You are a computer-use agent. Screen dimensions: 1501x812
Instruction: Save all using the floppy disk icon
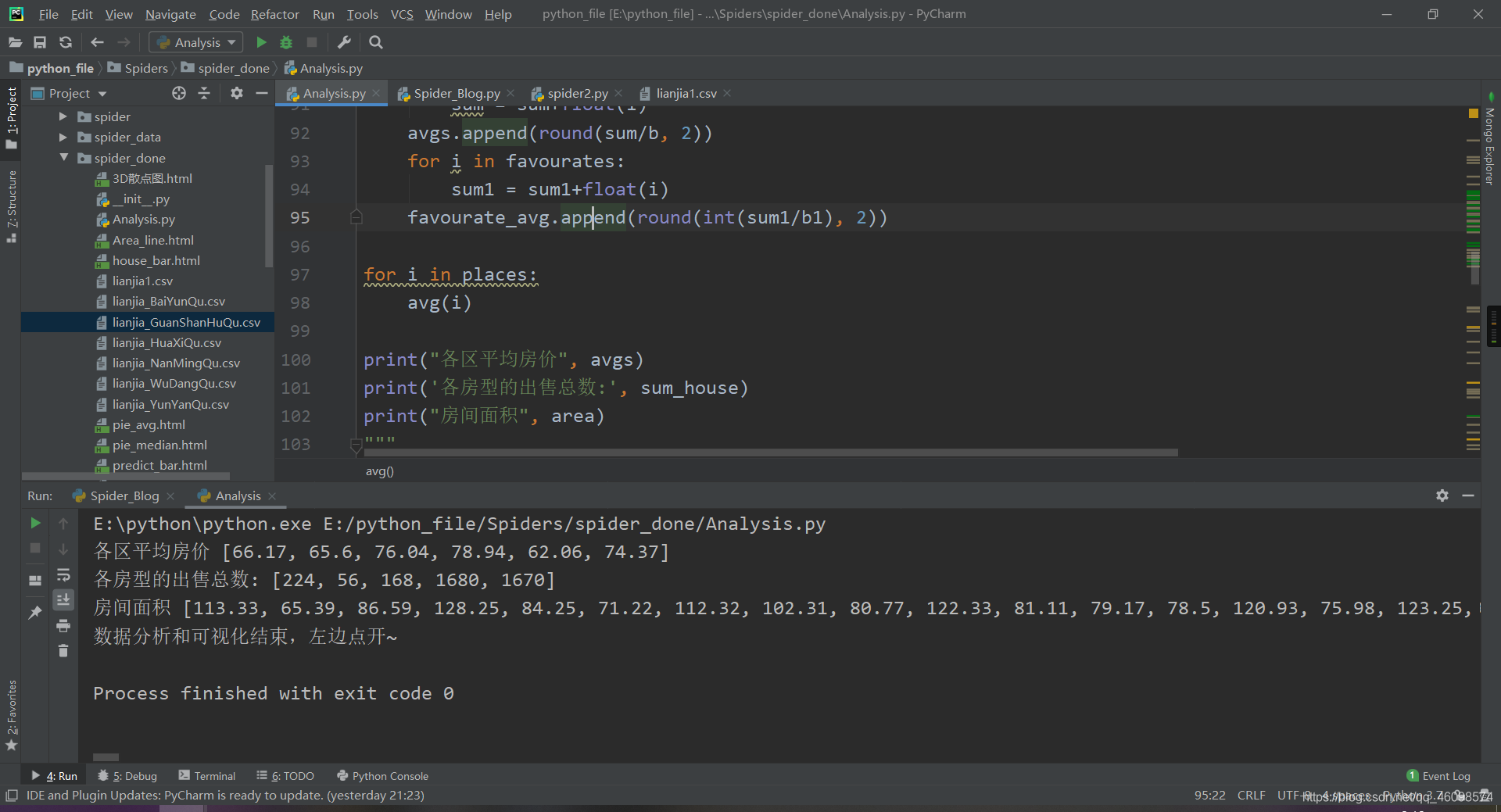pos(40,42)
